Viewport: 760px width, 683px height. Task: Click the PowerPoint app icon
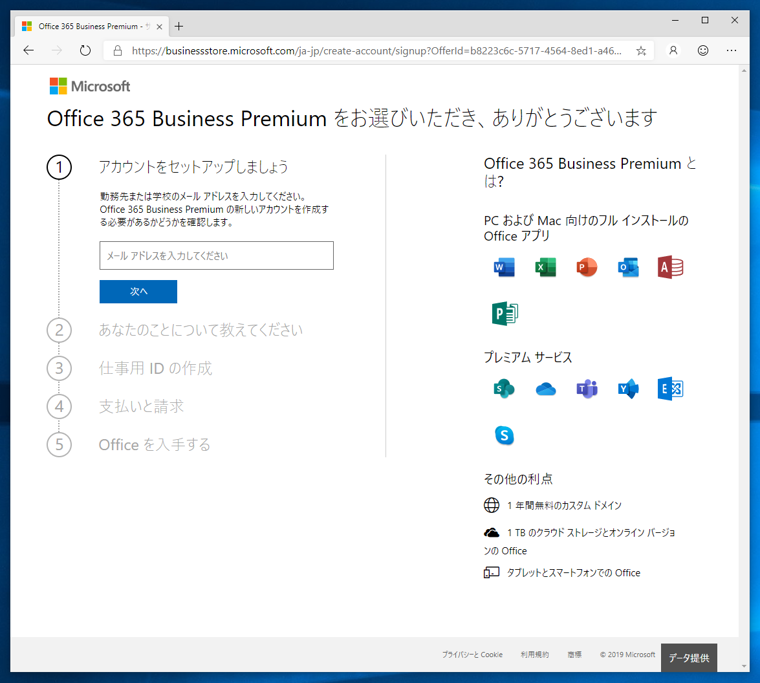(587, 268)
